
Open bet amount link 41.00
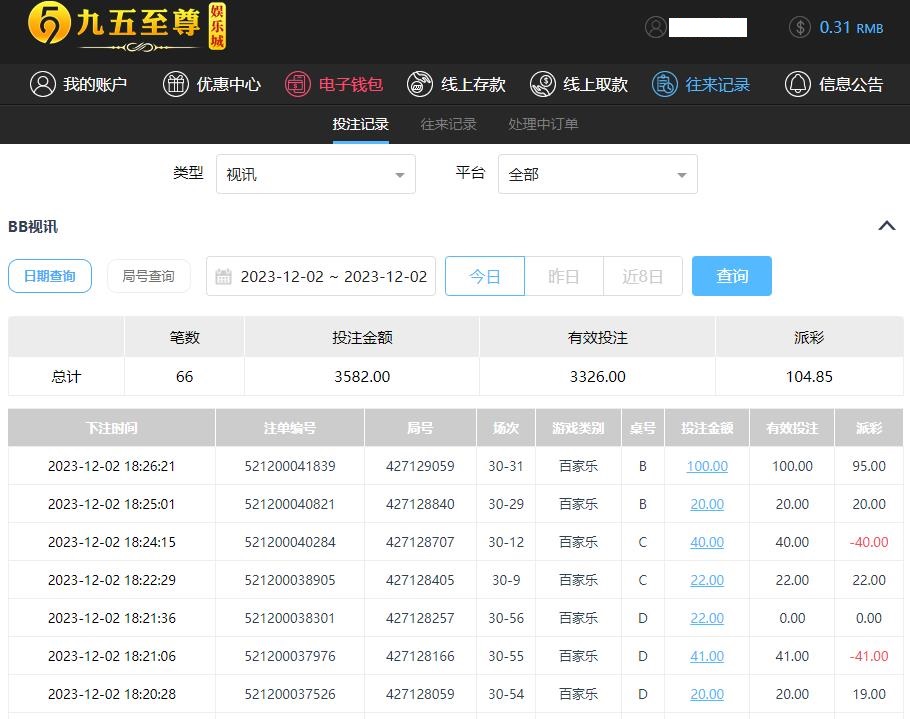tap(707, 656)
